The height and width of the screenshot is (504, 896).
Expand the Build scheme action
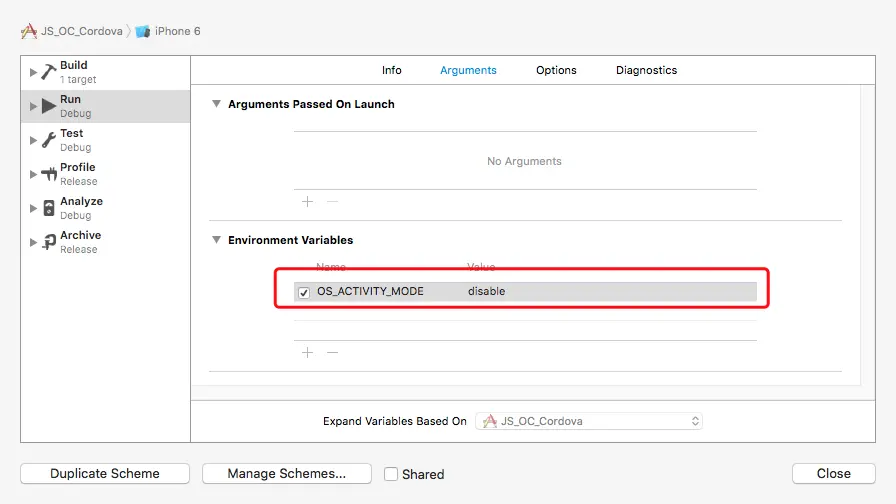tap(33, 72)
